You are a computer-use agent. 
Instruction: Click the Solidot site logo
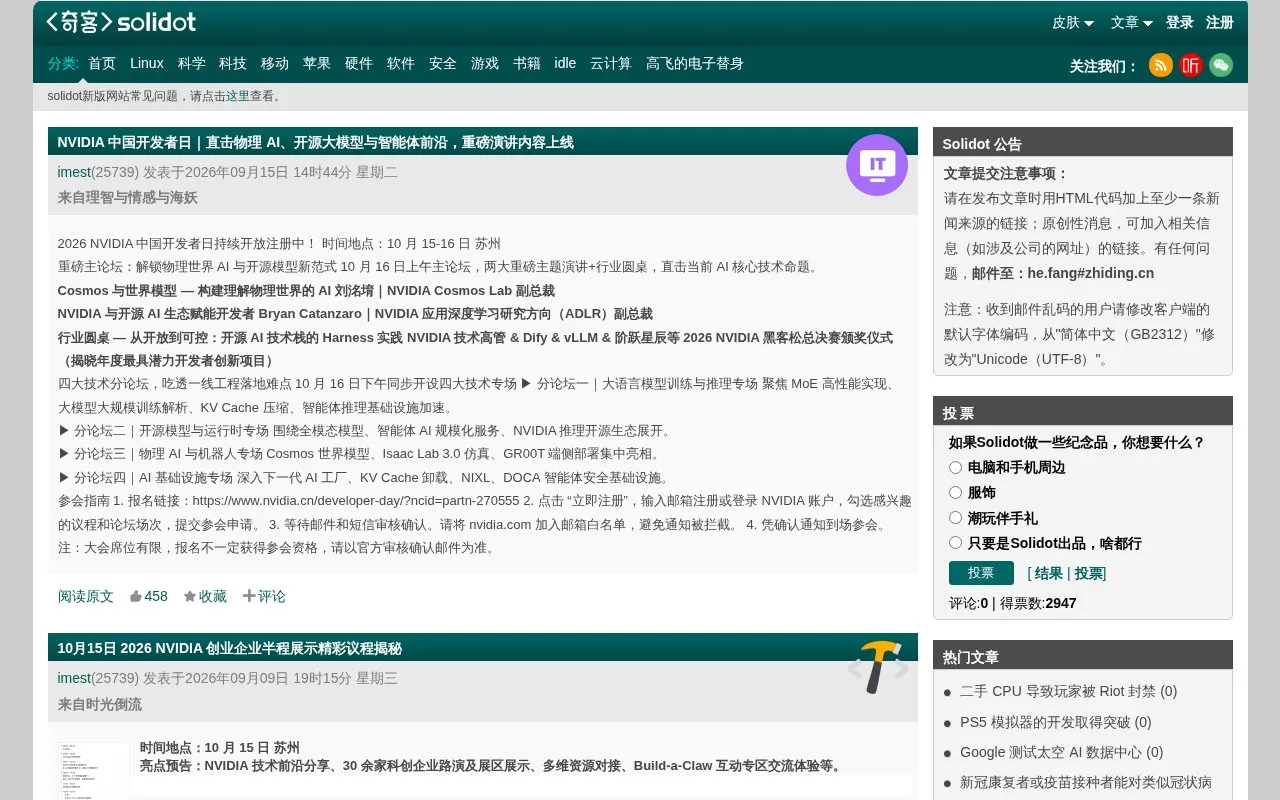[121, 22]
